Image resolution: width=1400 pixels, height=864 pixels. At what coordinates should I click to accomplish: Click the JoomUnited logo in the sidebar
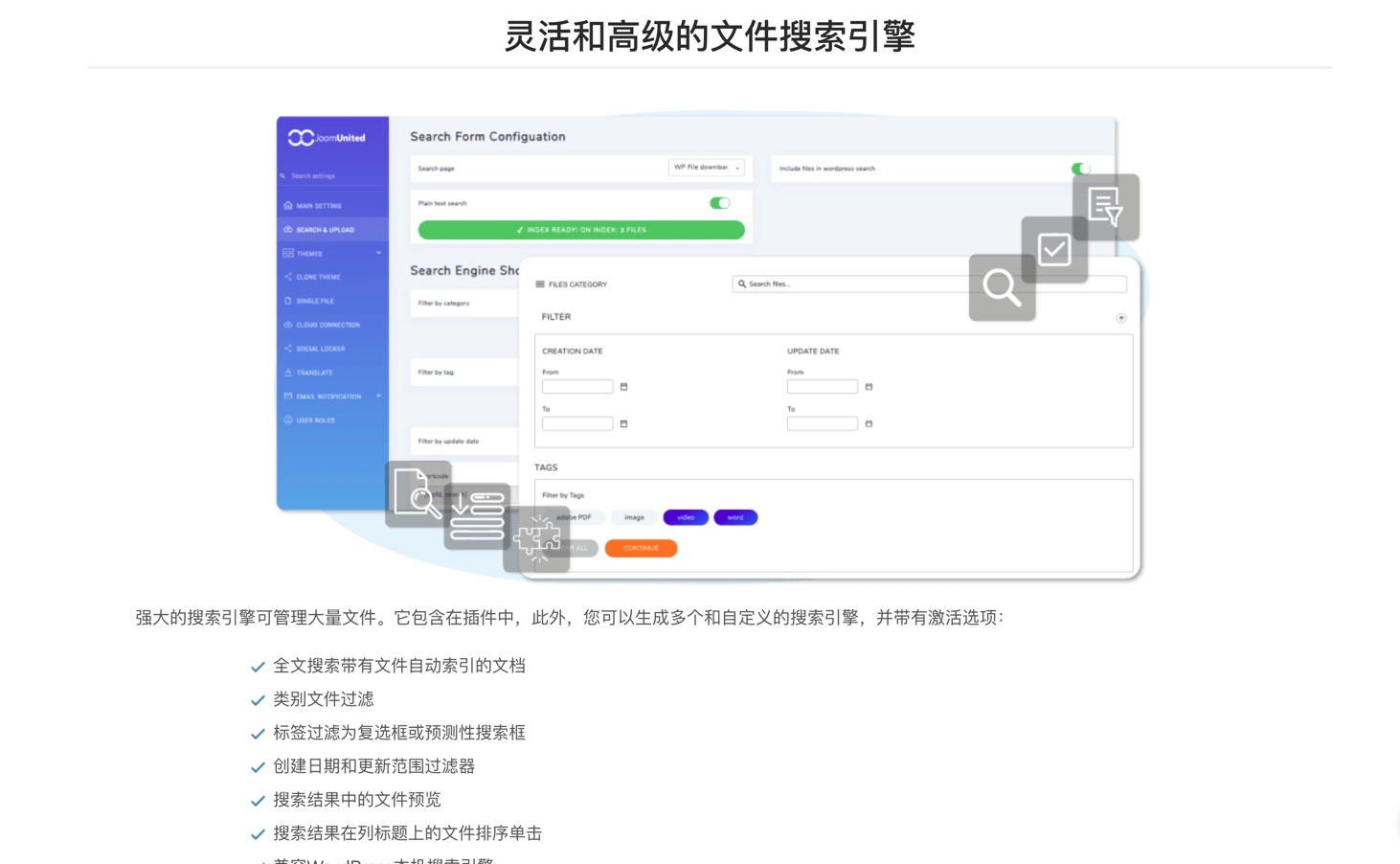pyautogui.click(x=327, y=138)
